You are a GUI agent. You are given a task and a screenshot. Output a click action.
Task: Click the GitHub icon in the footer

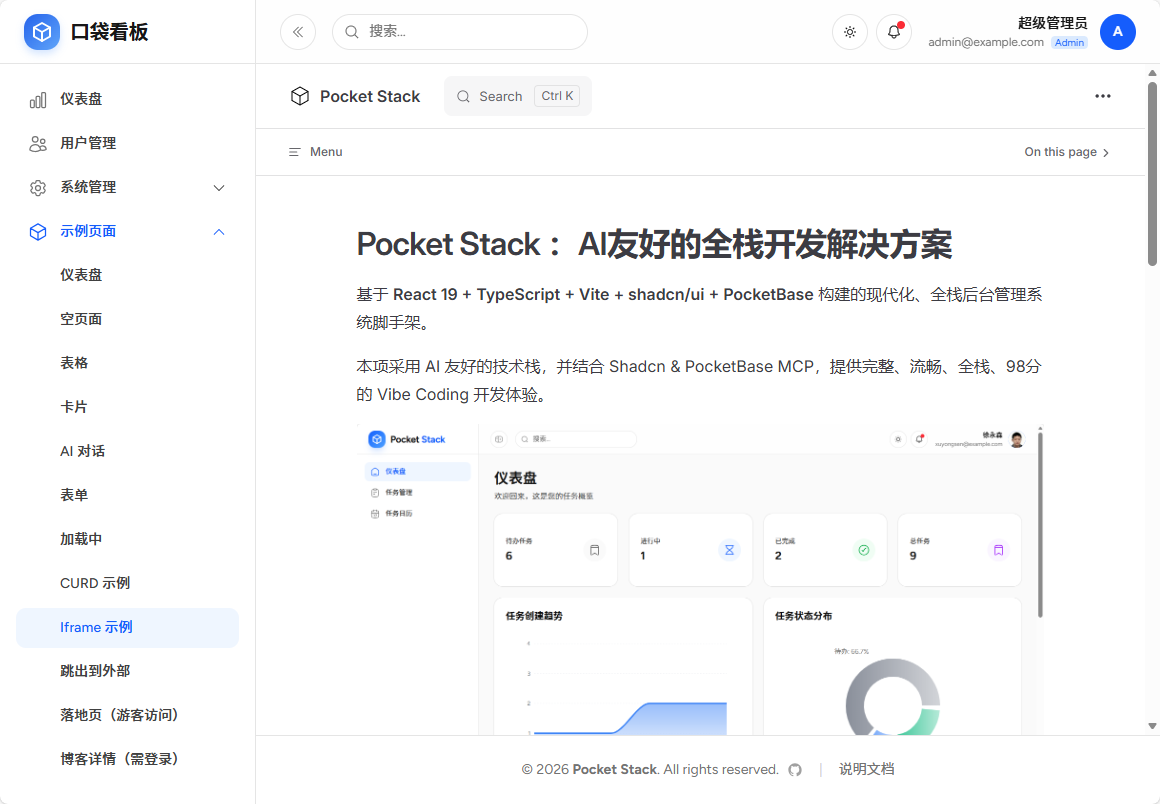click(x=795, y=769)
